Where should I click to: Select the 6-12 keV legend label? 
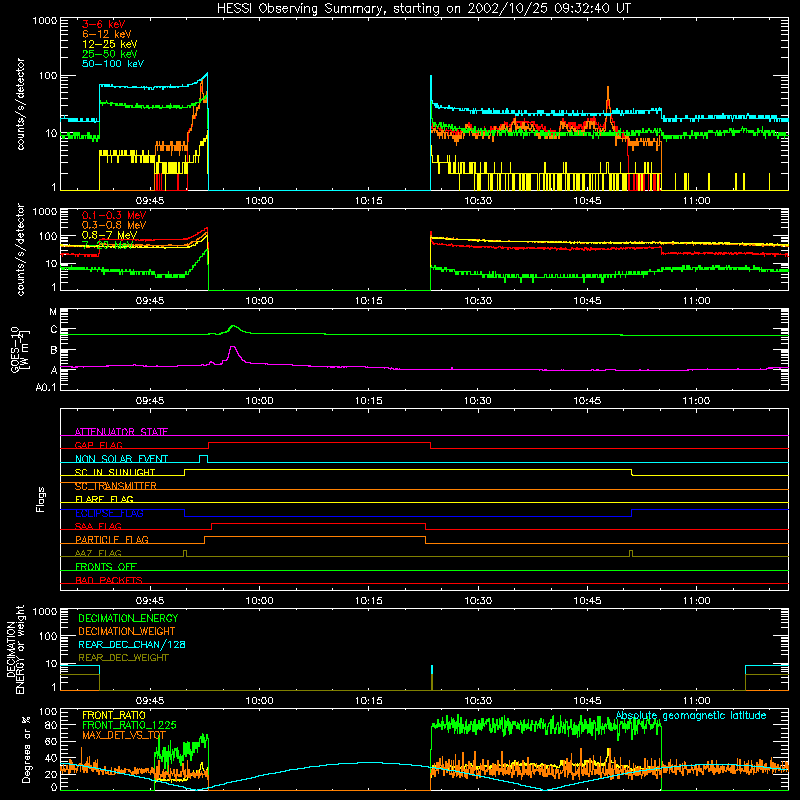point(107,34)
